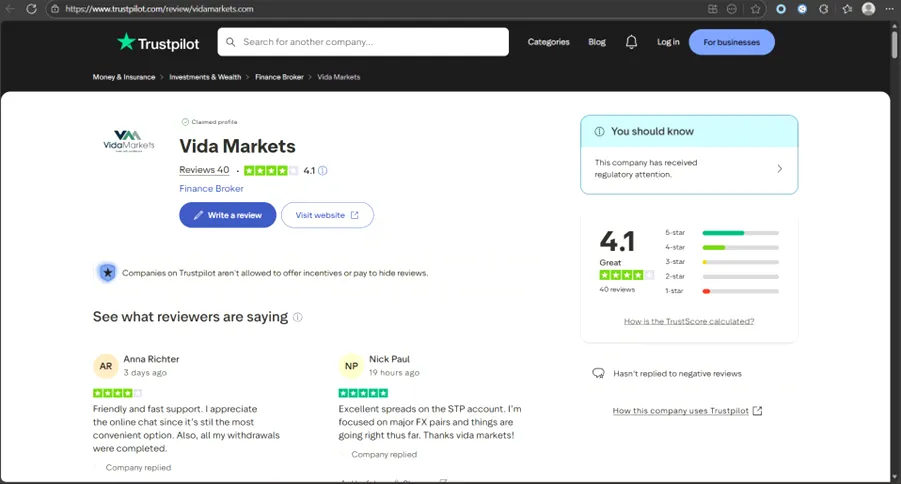Click the browser refresh icon
The height and width of the screenshot is (484, 901).
coord(31,9)
